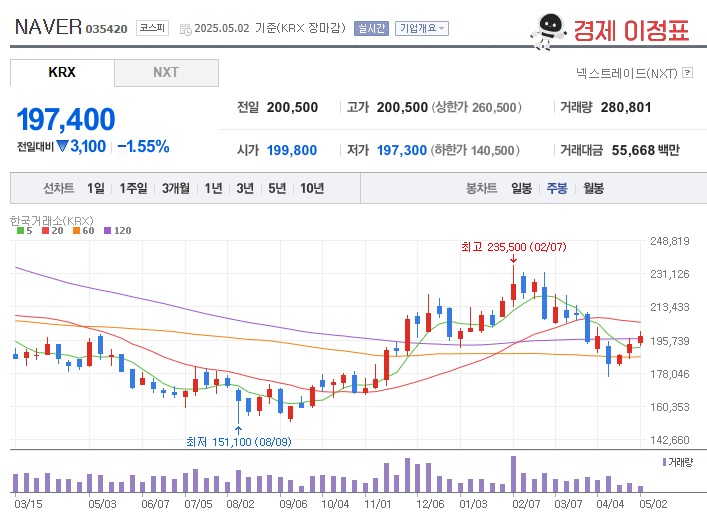Click the red 20-day moving average swatch
The image size is (707, 525).
click(45, 230)
